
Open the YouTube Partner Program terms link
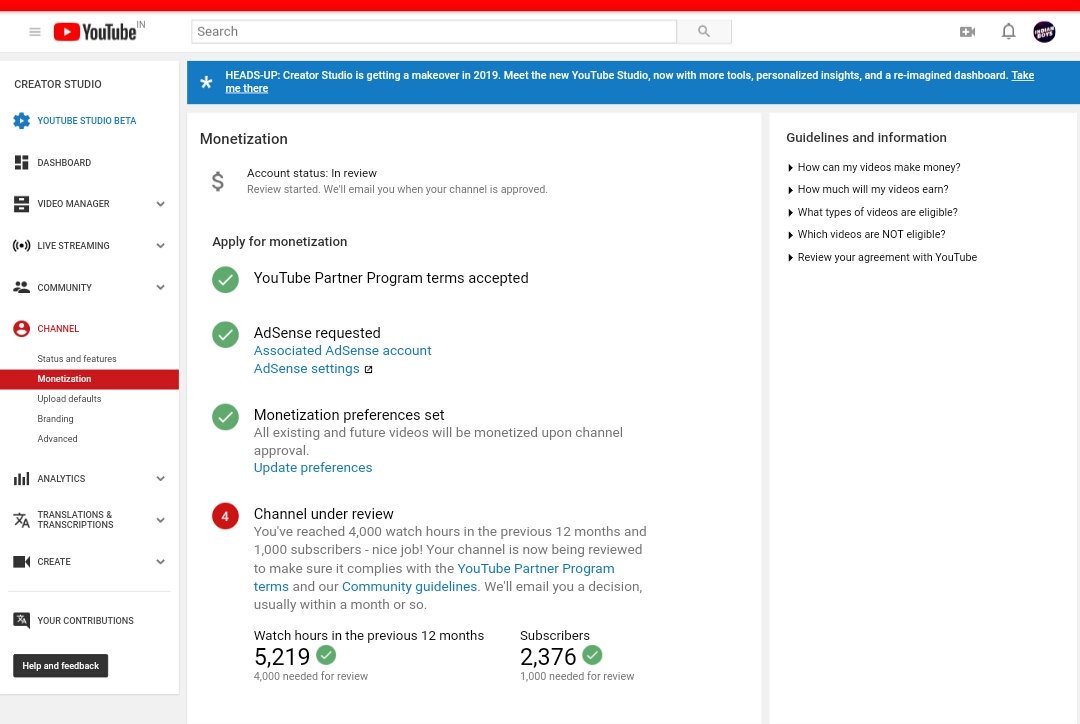[x=536, y=568]
